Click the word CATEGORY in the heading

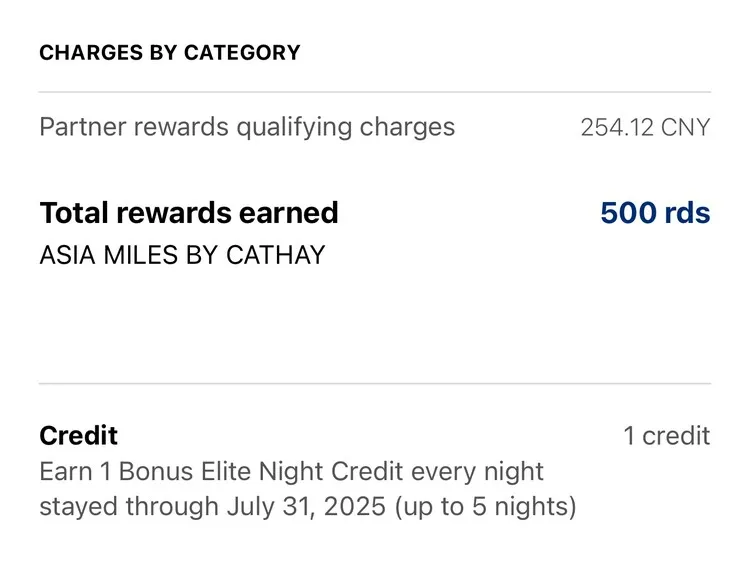pyautogui.click(x=242, y=53)
